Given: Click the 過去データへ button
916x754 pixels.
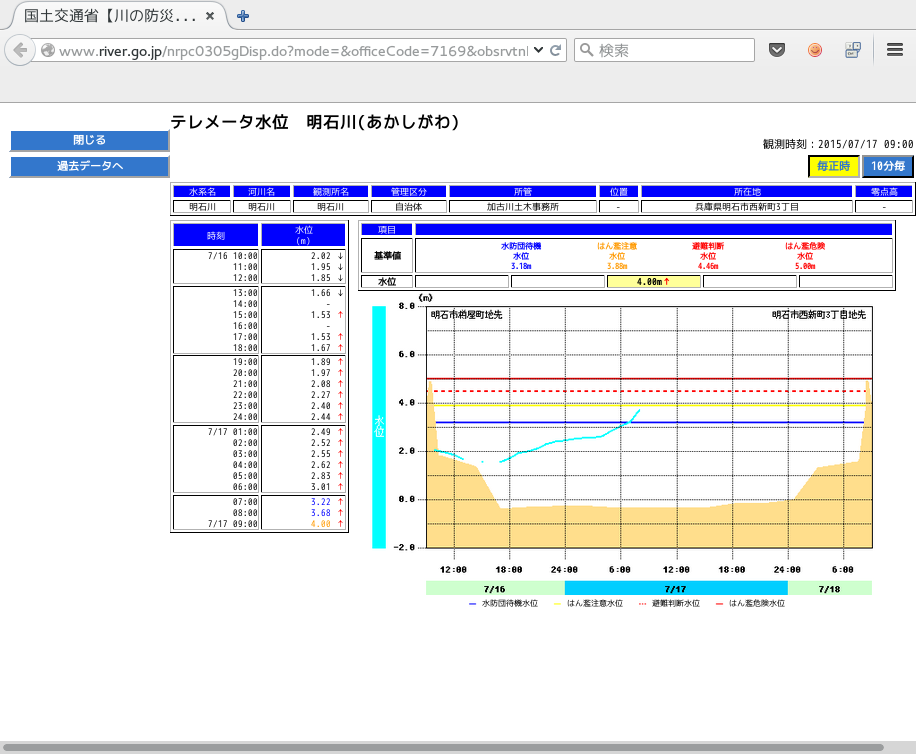Looking at the screenshot, I should tap(89, 166).
